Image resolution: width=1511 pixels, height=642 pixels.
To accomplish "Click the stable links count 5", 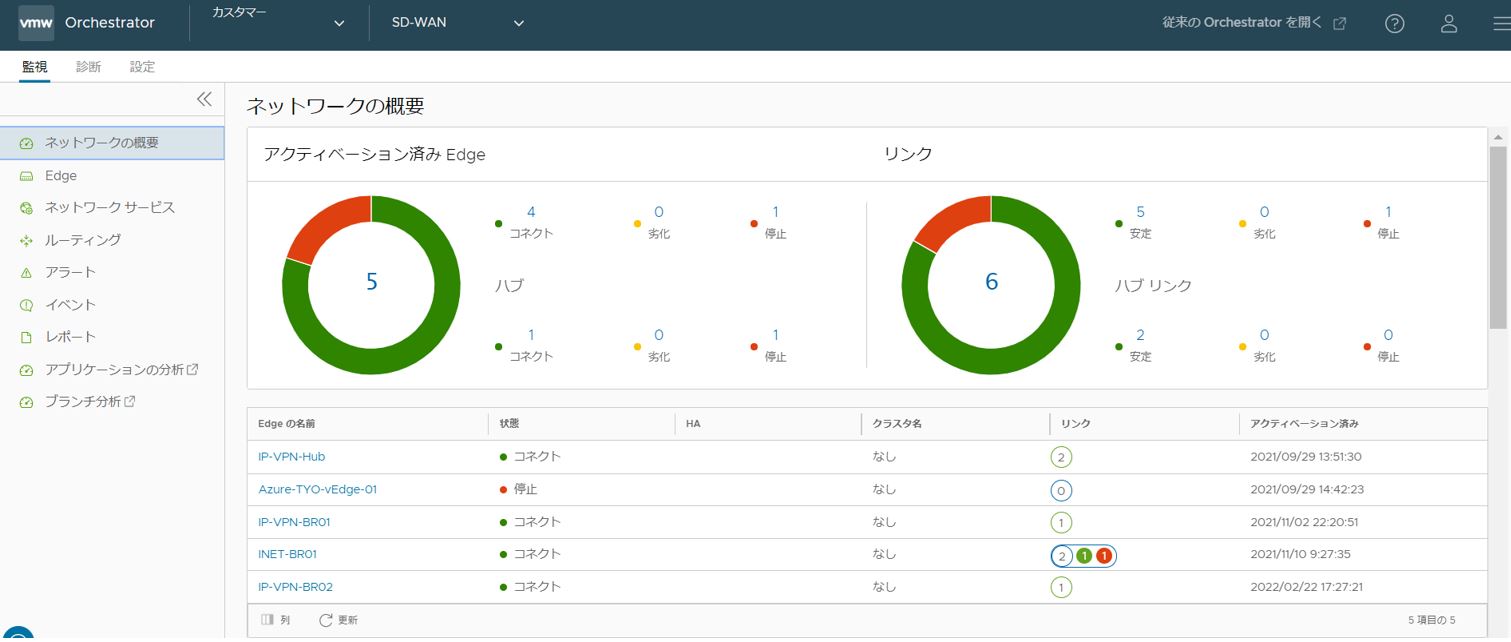I will 1140,212.
